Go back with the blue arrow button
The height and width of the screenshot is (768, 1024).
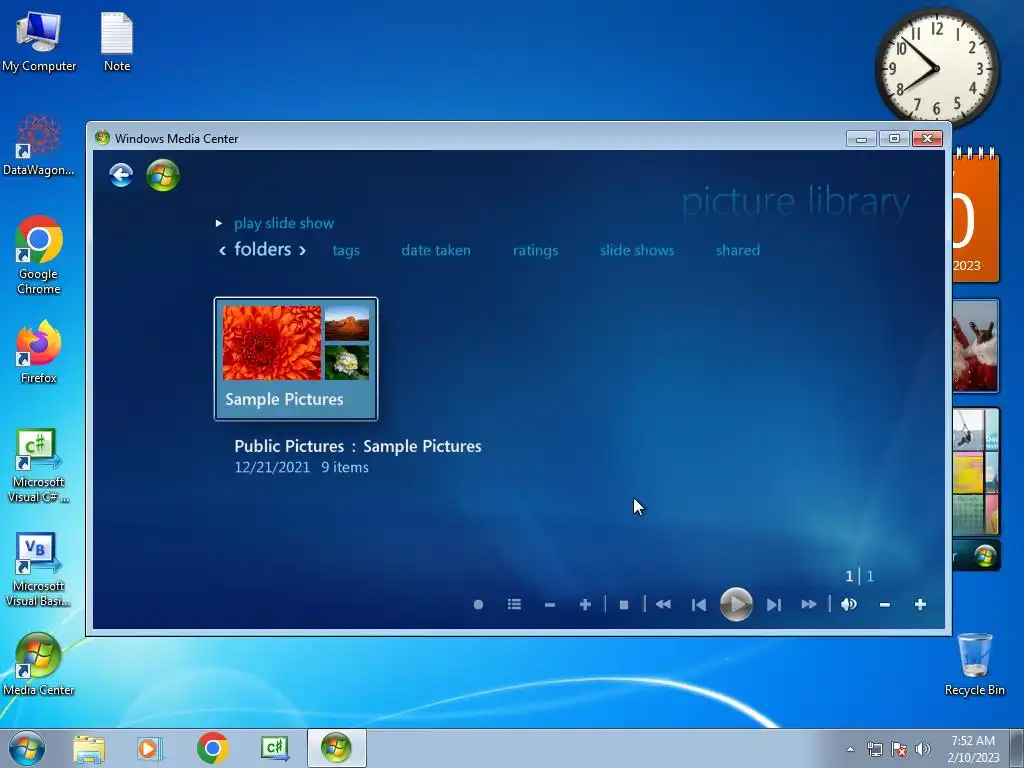click(121, 175)
